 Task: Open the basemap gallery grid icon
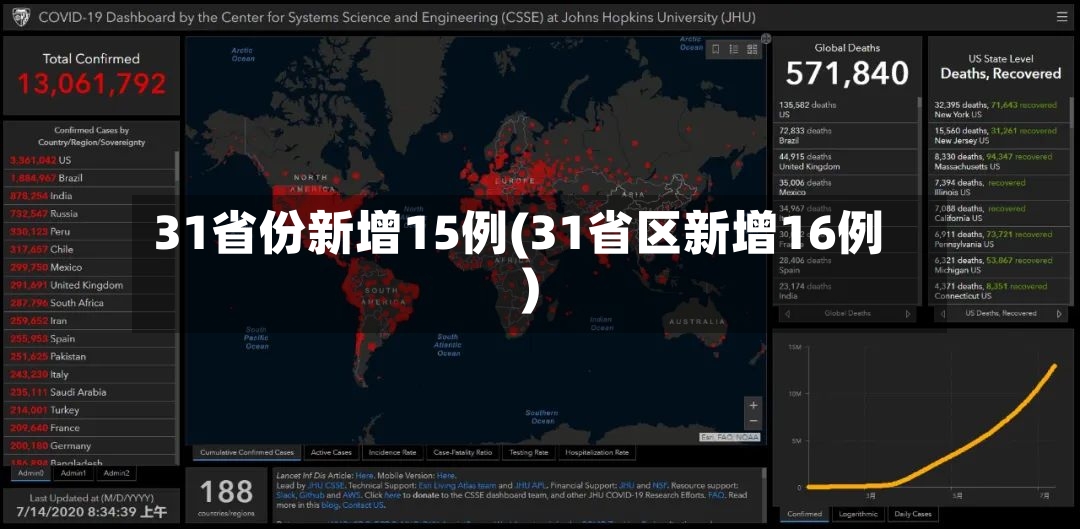(x=752, y=49)
